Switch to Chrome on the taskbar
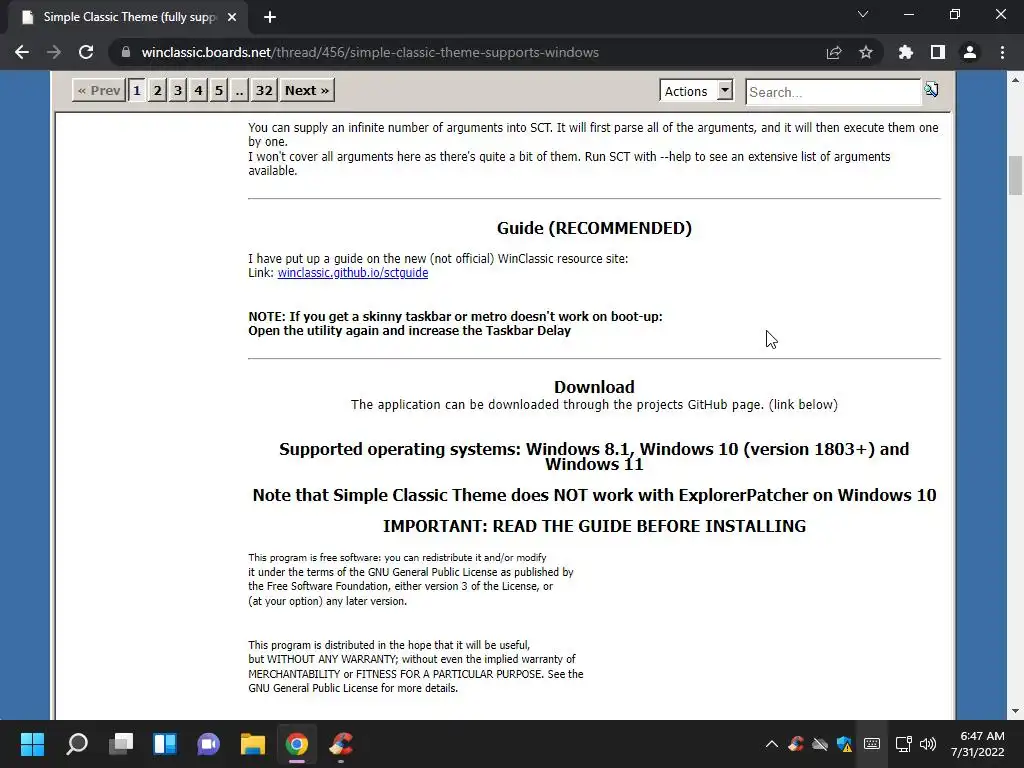 (x=296, y=744)
